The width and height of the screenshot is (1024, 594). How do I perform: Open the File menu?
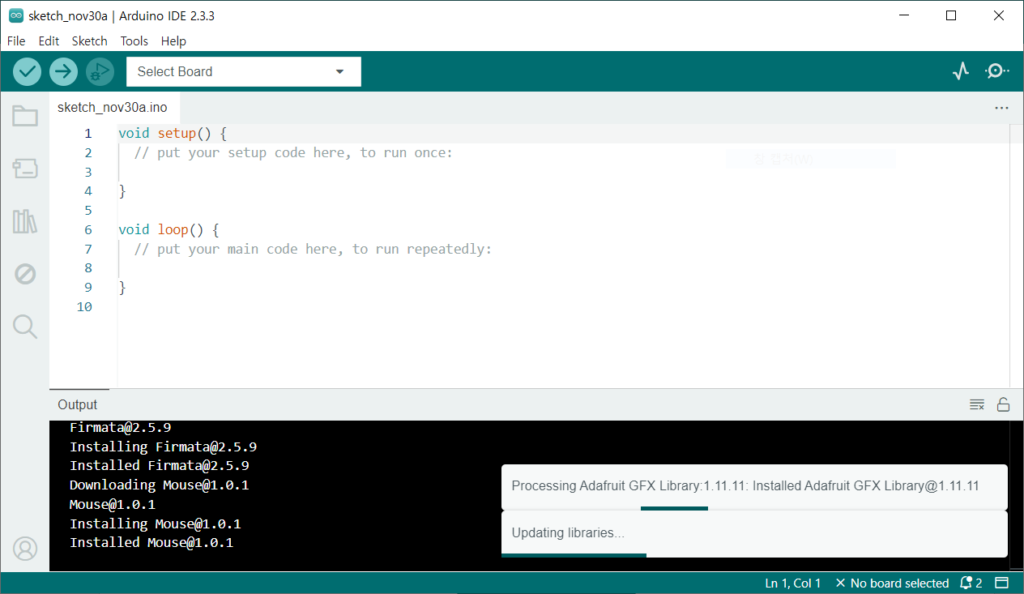click(x=16, y=41)
